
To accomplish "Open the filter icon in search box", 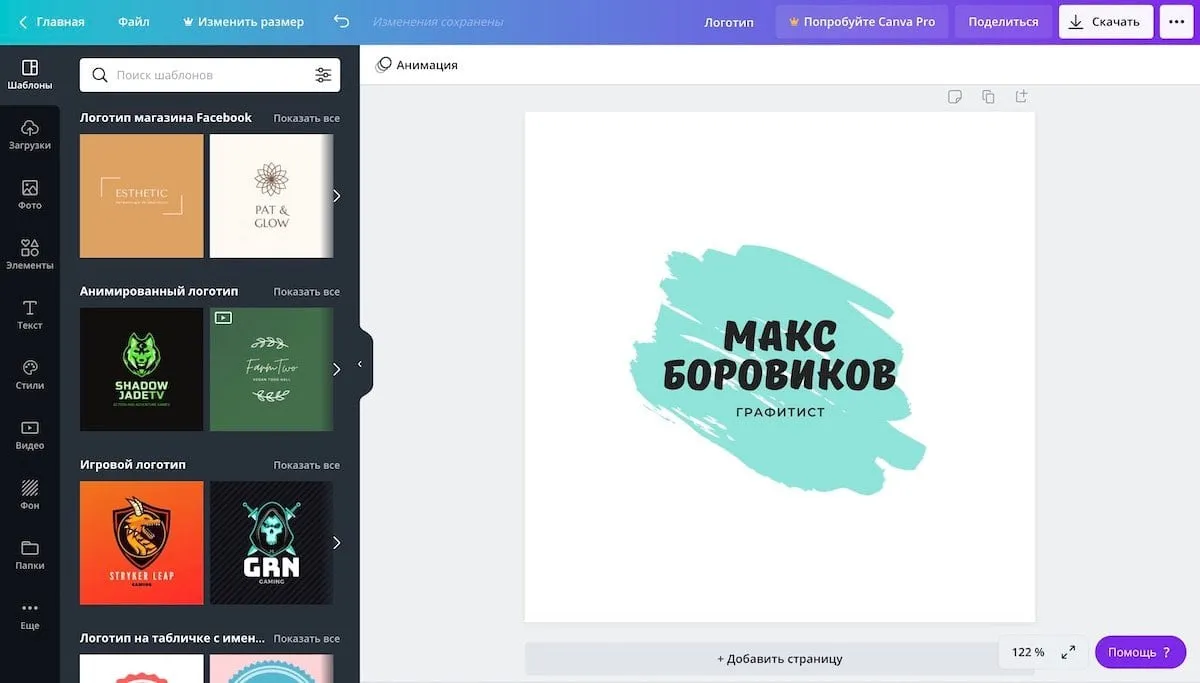I will tap(323, 75).
